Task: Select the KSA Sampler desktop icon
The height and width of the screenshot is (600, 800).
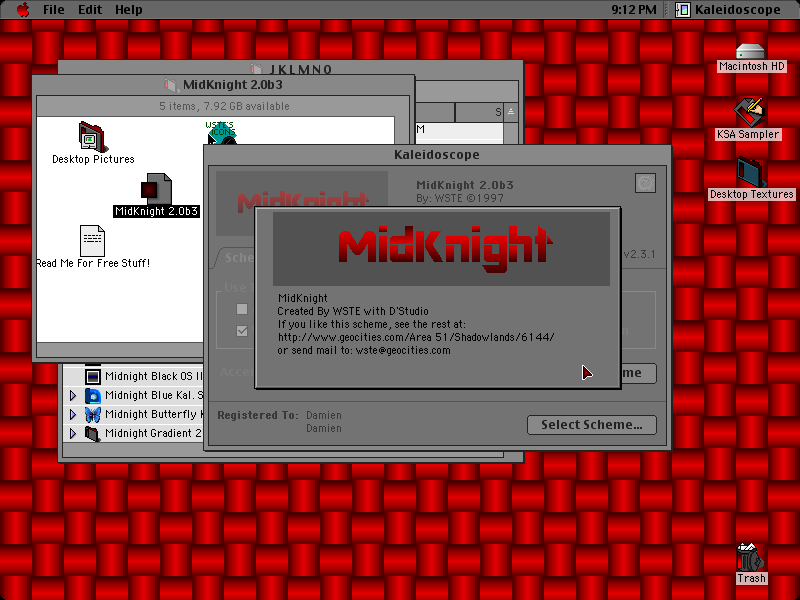Action: pyautogui.click(x=749, y=112)
